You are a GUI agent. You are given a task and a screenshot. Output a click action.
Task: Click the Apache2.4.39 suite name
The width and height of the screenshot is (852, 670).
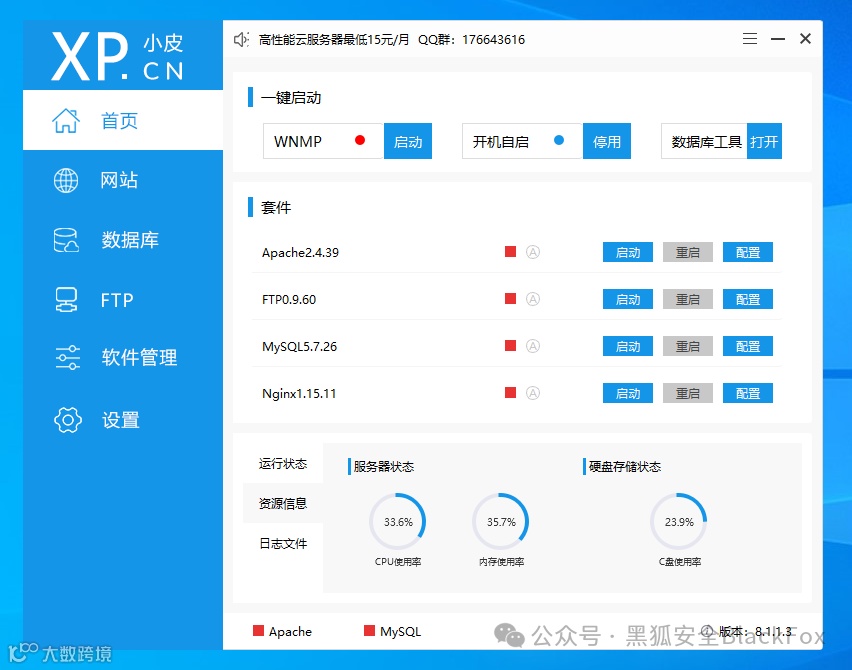300,253
